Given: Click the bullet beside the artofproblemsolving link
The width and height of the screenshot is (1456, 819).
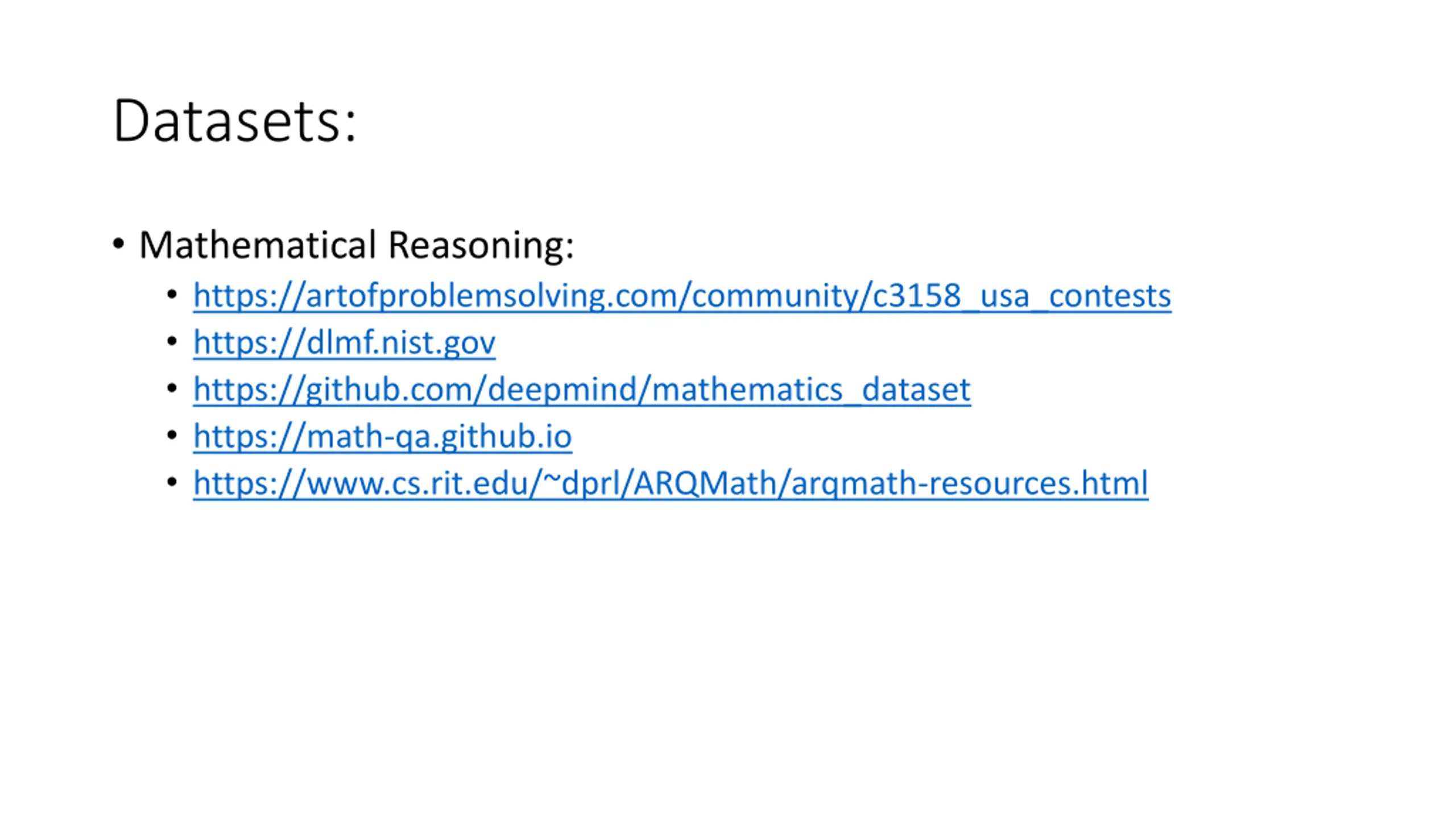Looking at the screenshot, I should [172, 295].
